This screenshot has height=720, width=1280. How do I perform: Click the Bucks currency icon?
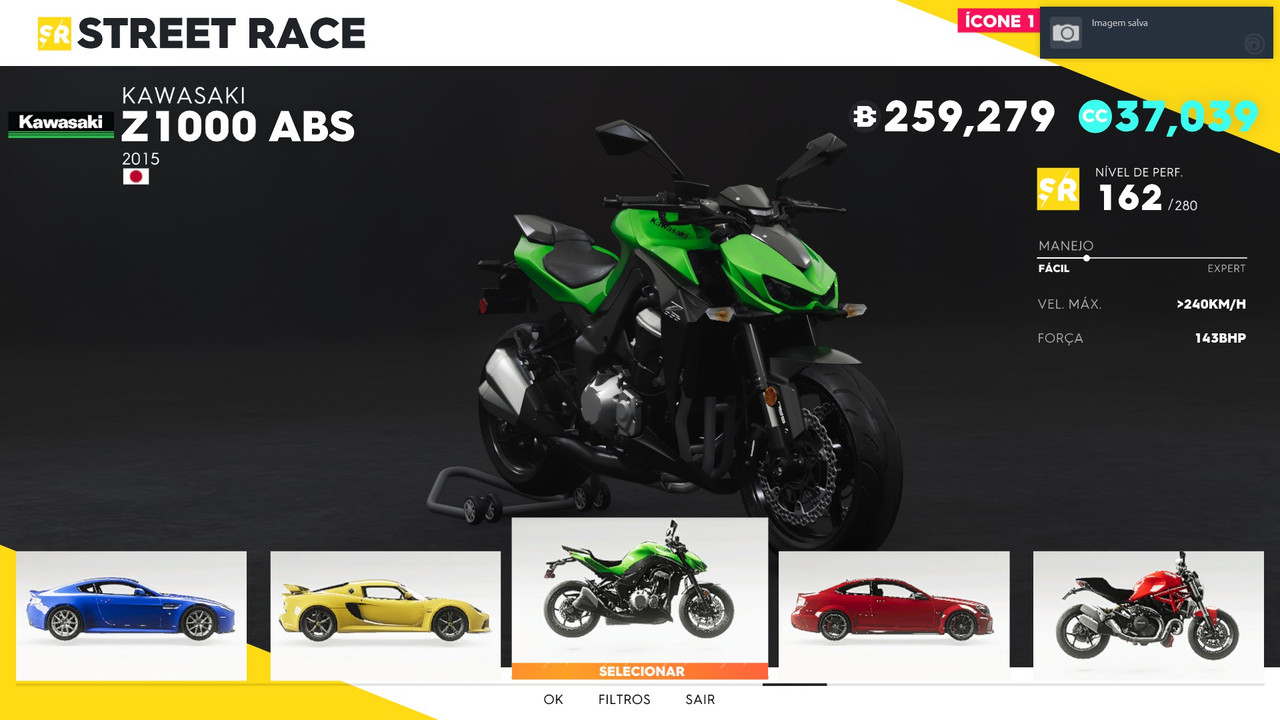[x=864, y=117]
